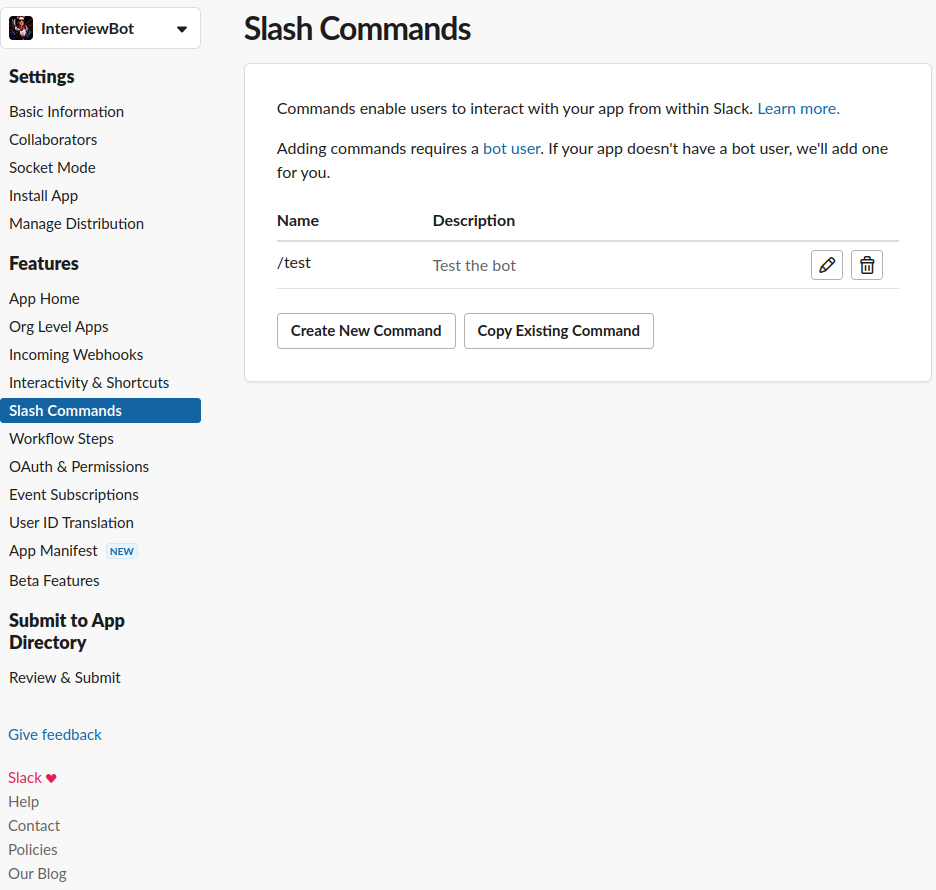Go to Collaborators page
The image size is (936, 890).
tap(53, 140)
